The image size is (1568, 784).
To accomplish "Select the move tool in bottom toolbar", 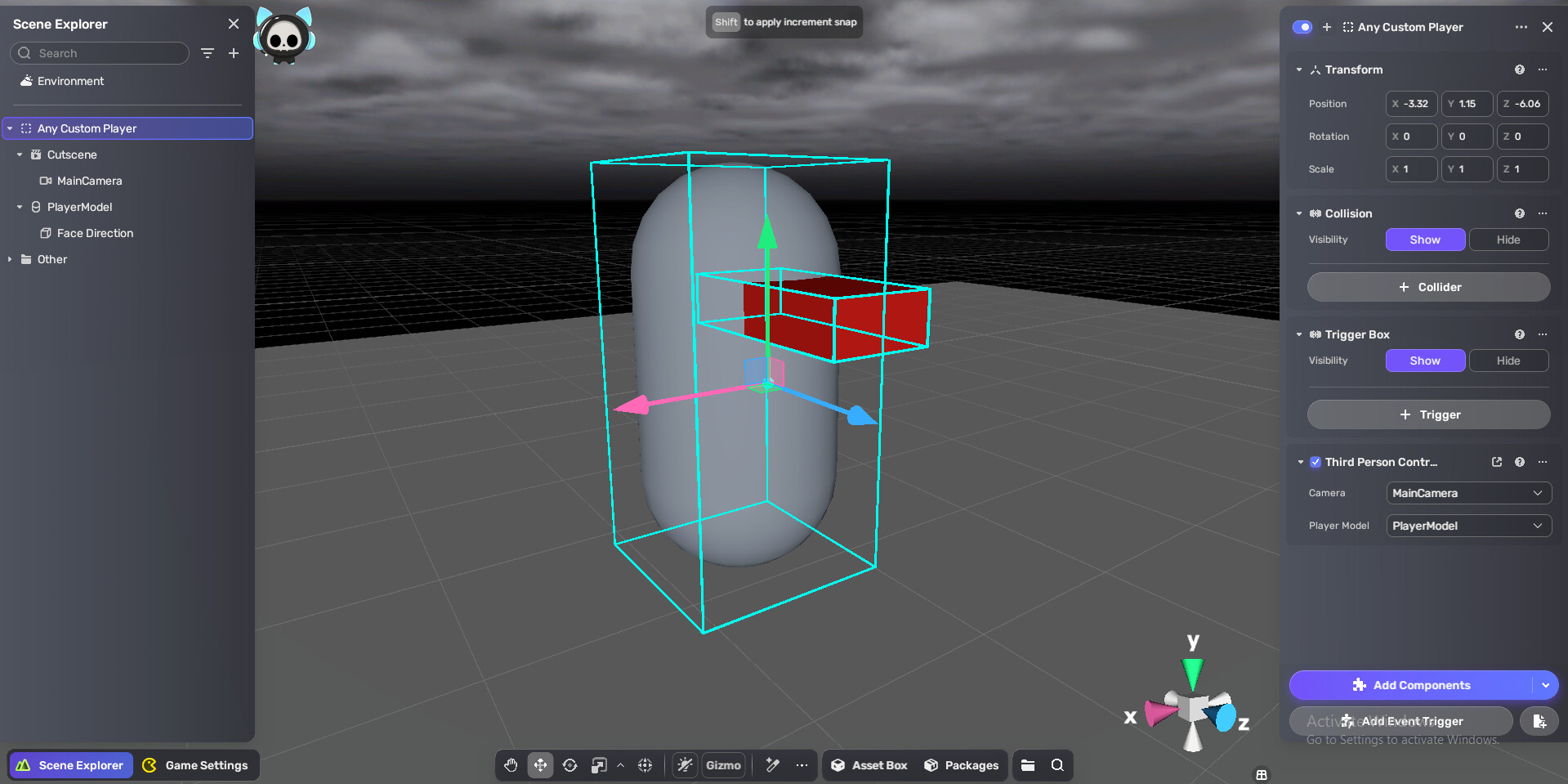I will [x=540, y=765].
